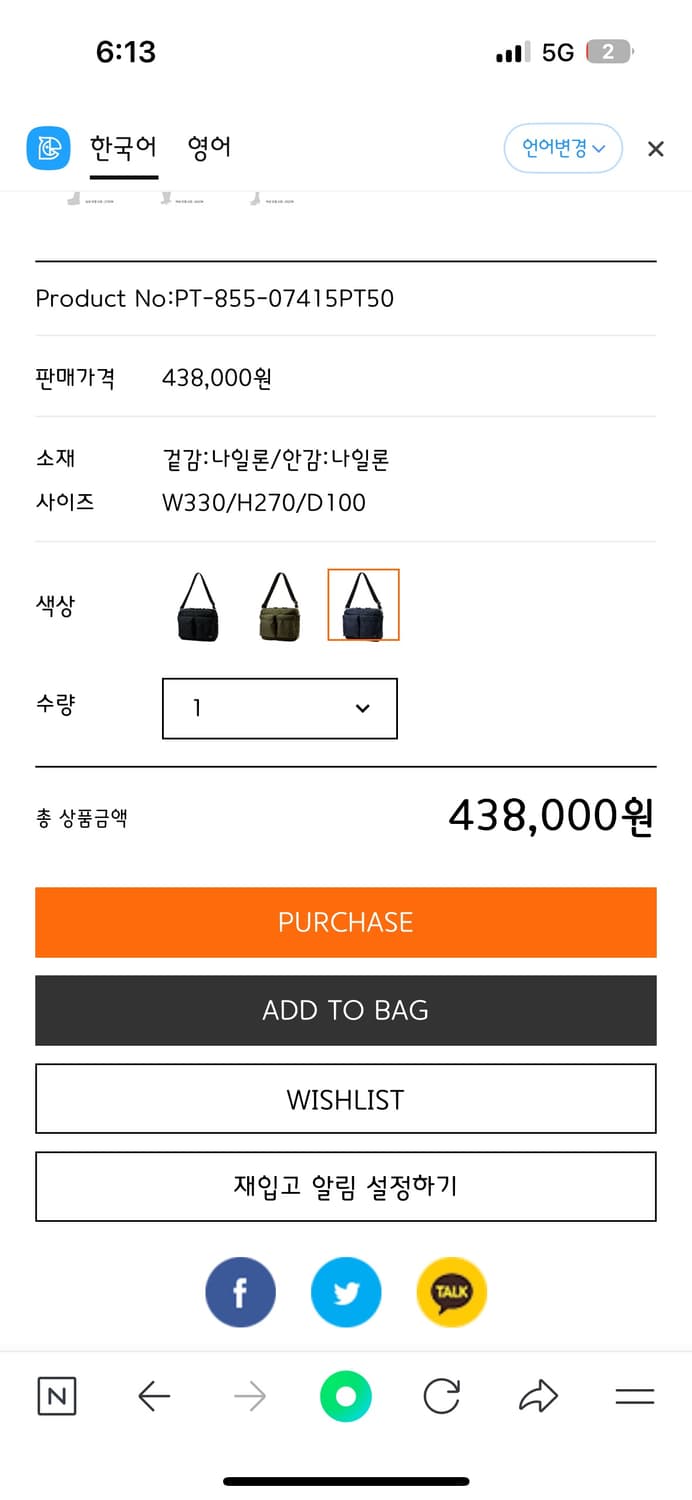Open the browser share arrow

tap(538, 1396)
